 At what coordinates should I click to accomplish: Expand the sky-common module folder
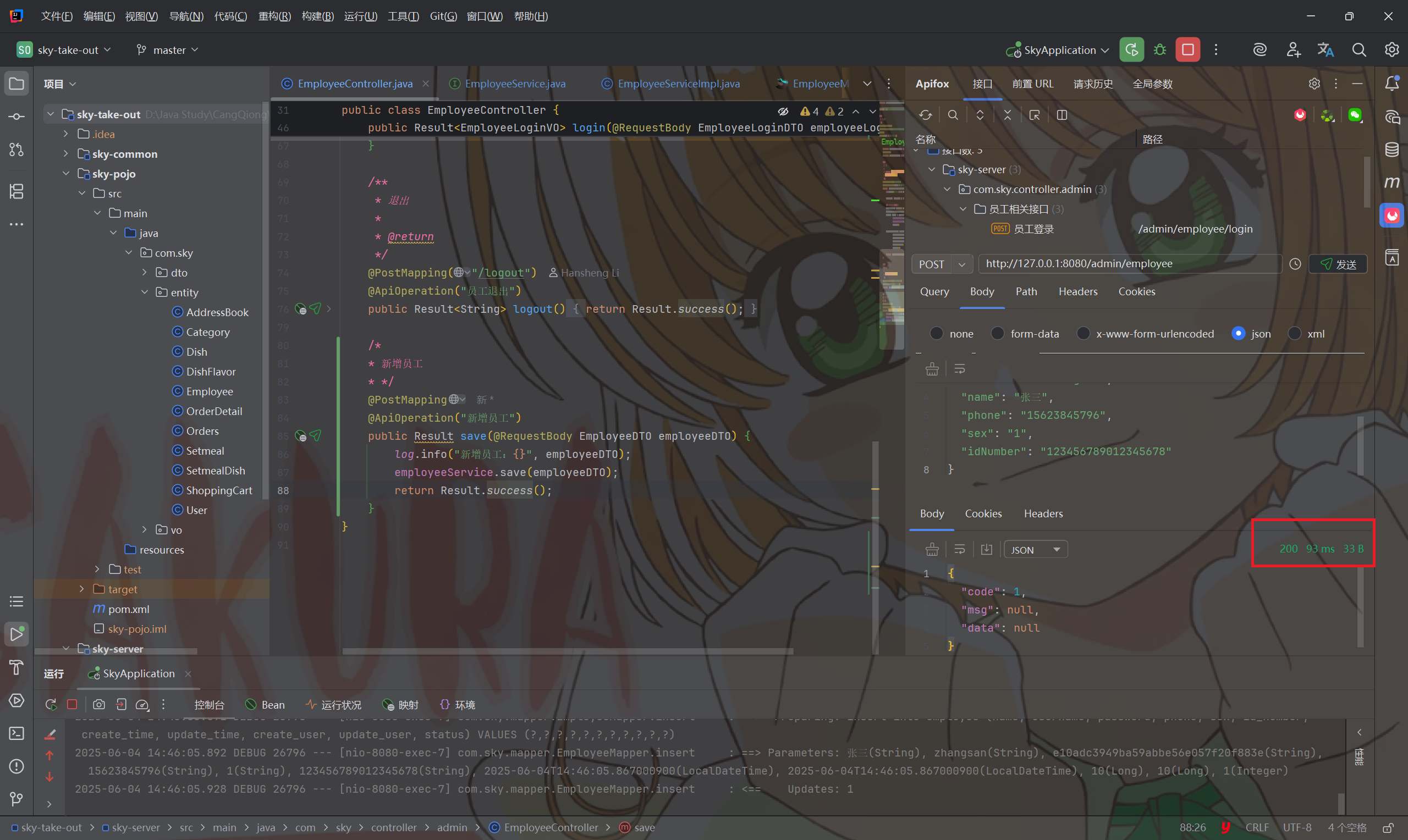[x=65, y=154]
